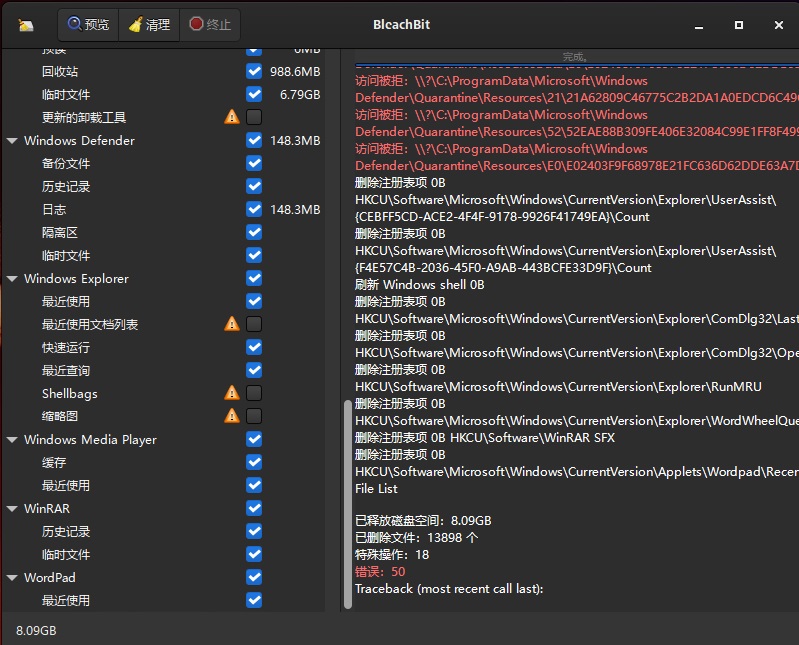Select the 隔离区 tree row

coord(163,232)
